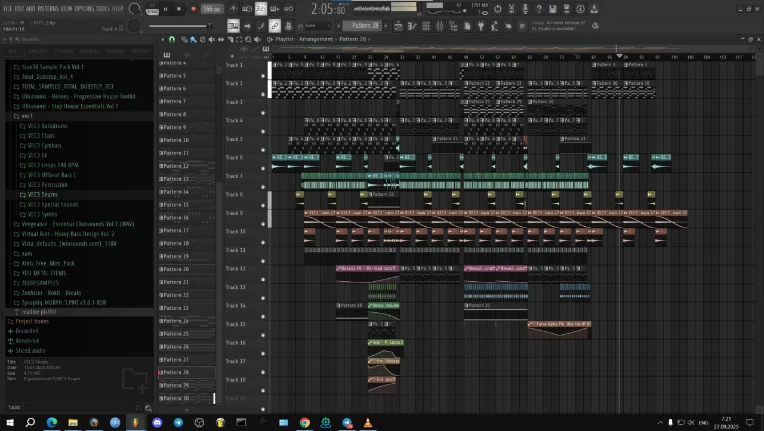Open the Pattern 28 selector dropdown
Screen dimensions: 764x431
(x=364, y=25)
